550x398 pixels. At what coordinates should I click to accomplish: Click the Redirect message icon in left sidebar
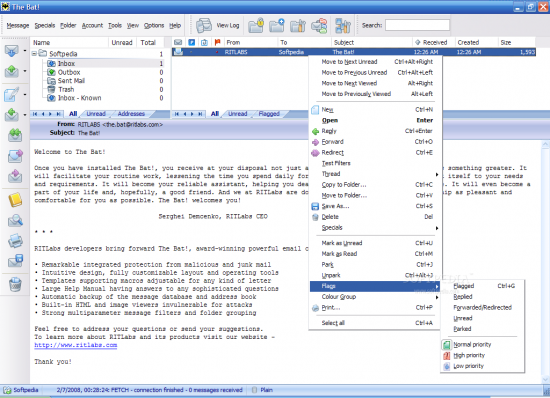(x=15, y=176)
